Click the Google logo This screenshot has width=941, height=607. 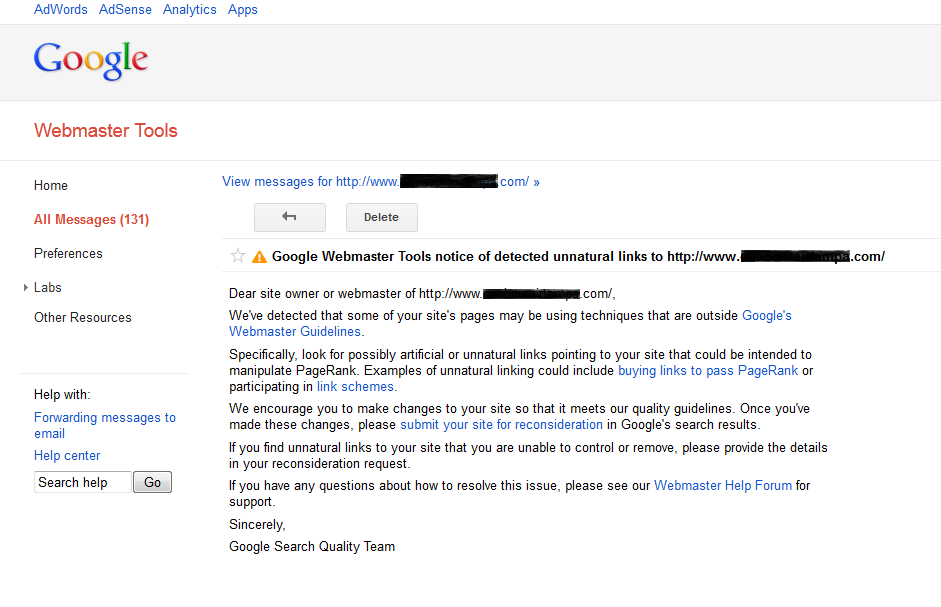coord(91,61)
